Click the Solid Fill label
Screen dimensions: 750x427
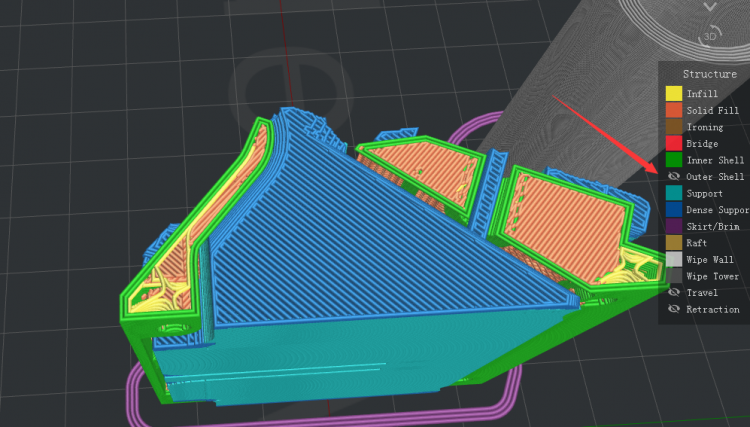coord(713,110)
